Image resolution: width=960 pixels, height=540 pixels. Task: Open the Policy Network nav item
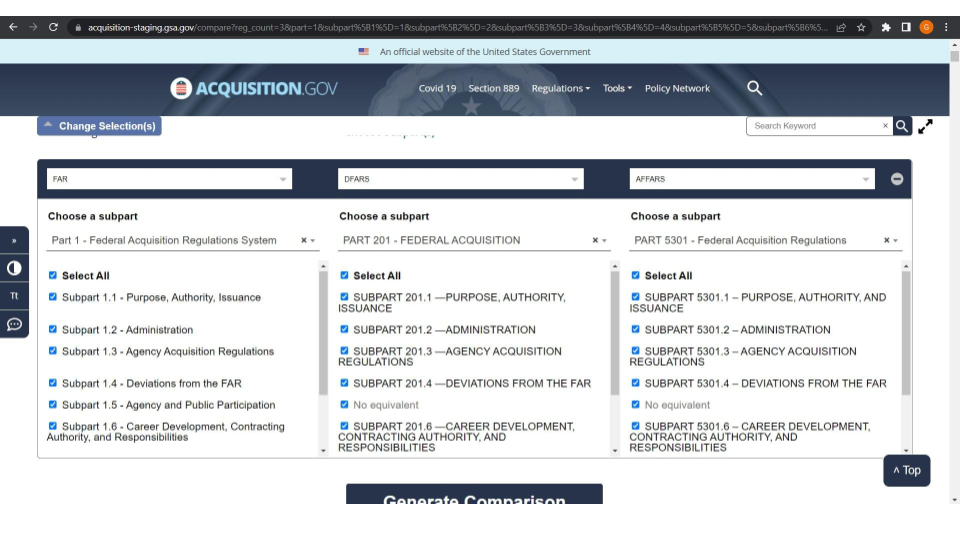pos(677,88)
